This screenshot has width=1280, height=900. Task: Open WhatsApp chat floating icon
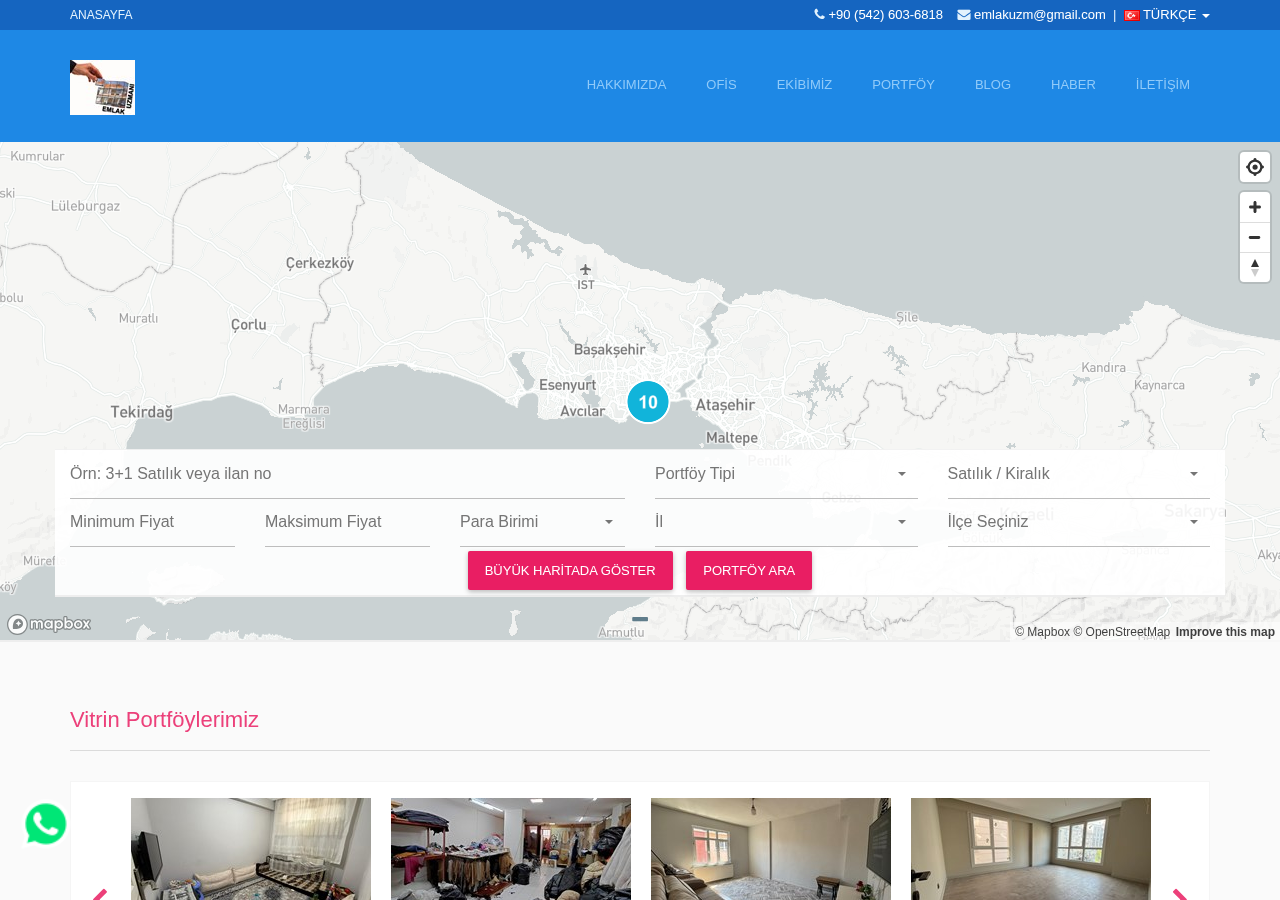46,824
